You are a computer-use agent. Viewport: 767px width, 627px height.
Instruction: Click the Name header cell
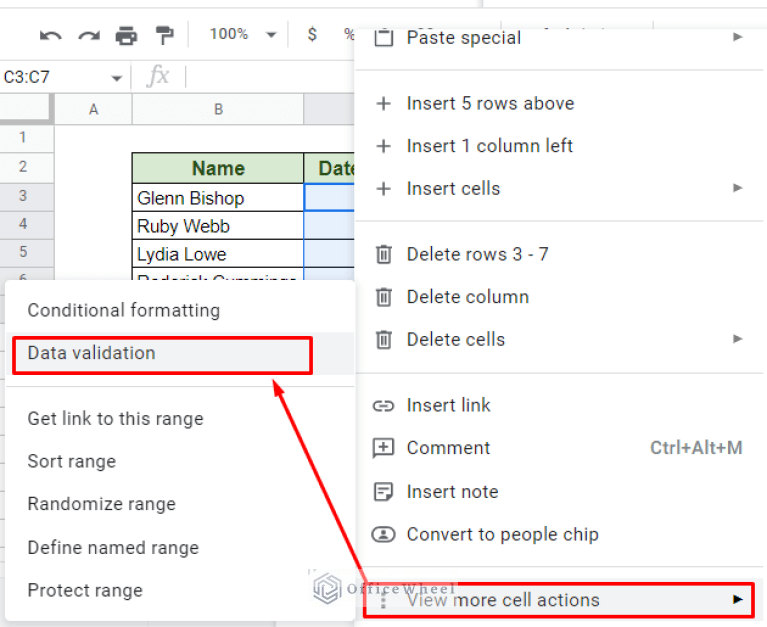coord(218,168)
